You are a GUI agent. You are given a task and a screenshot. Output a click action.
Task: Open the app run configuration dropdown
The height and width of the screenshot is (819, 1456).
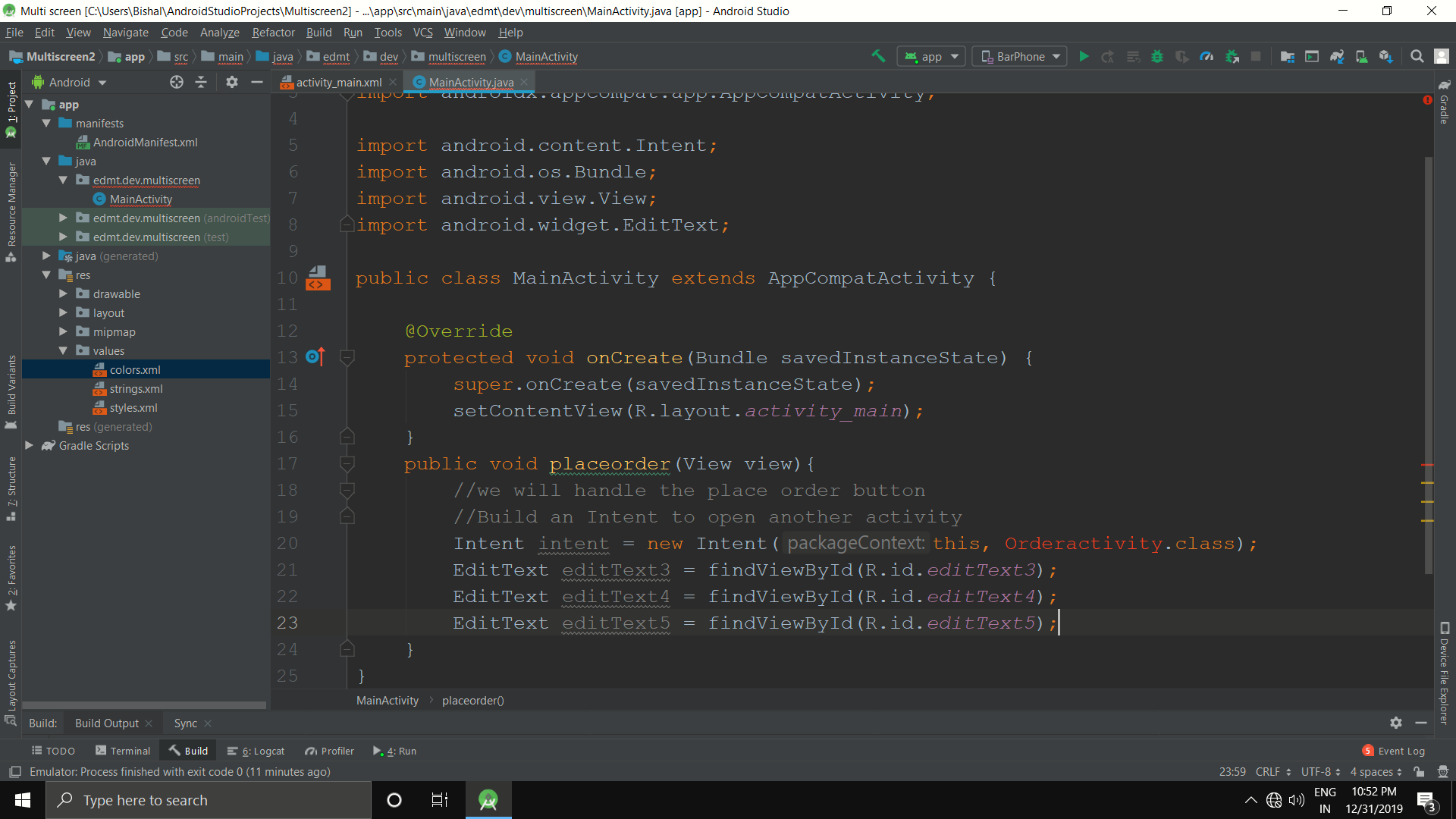(x=932, y=56)
